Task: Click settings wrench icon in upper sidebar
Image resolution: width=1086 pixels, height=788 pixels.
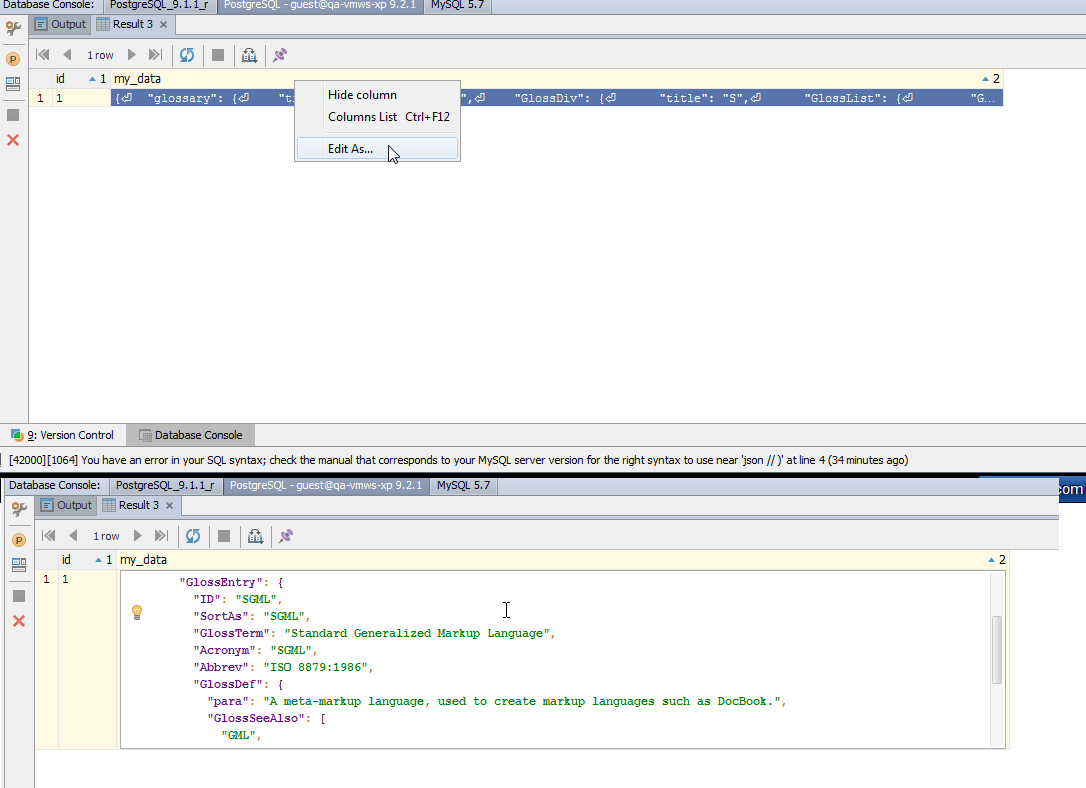Action: [13, 28]
